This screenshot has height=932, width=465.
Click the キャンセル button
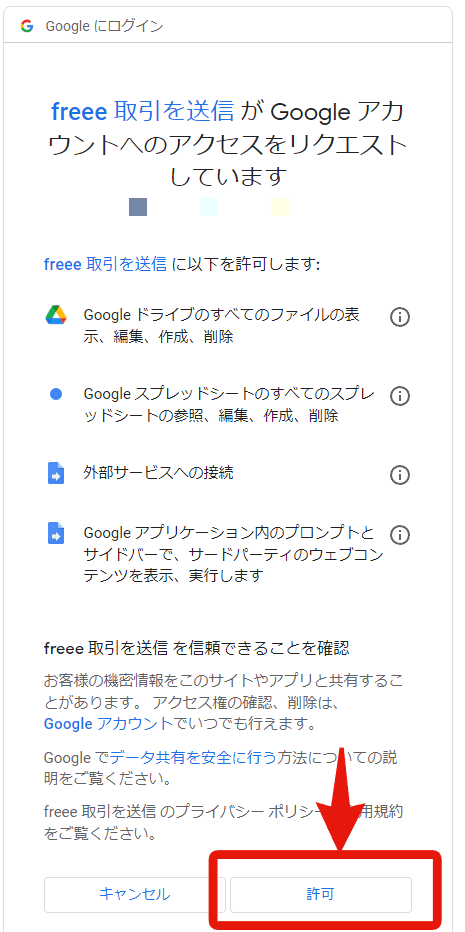134,895
